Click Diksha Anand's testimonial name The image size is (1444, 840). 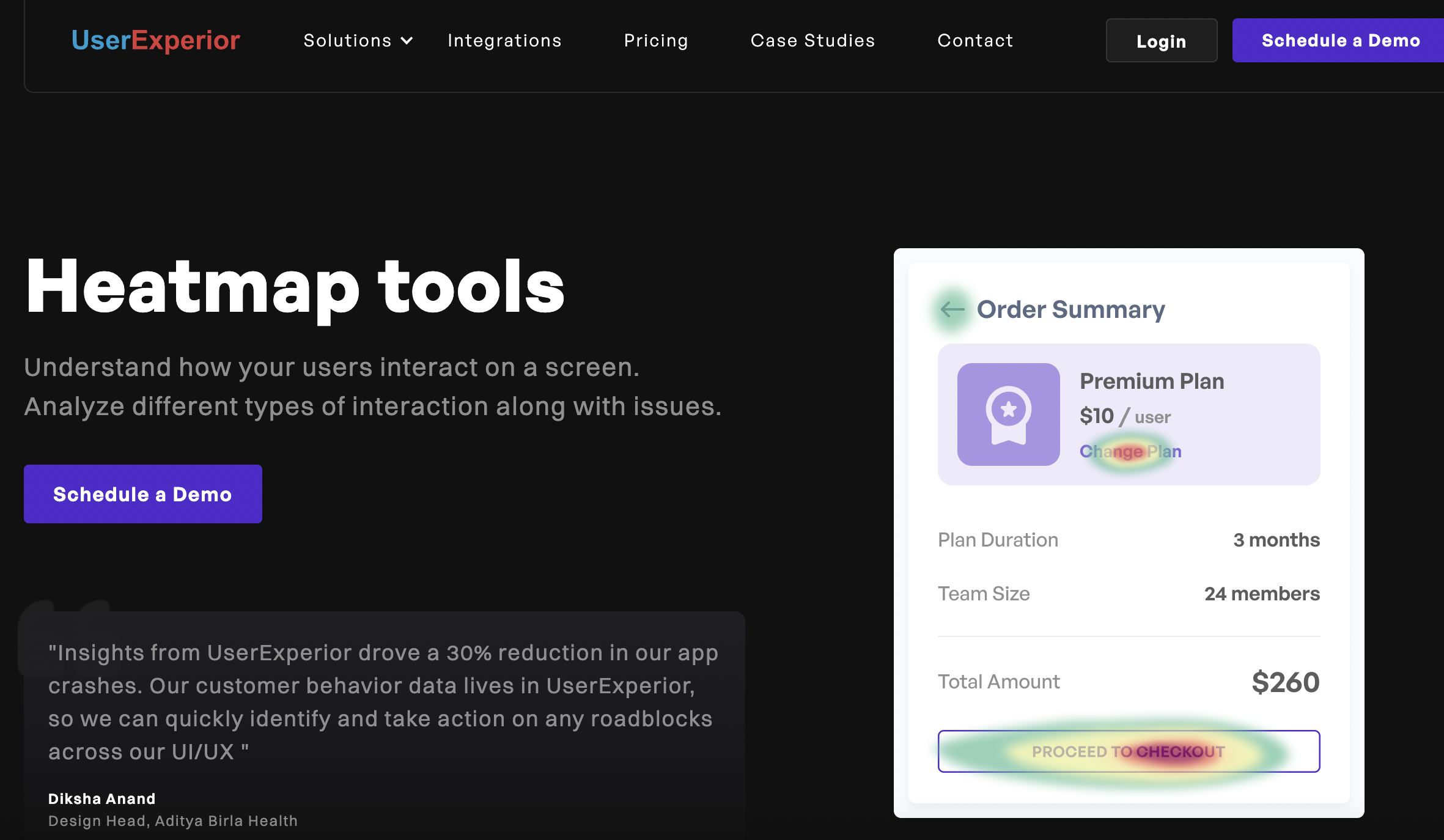point(101,798)
